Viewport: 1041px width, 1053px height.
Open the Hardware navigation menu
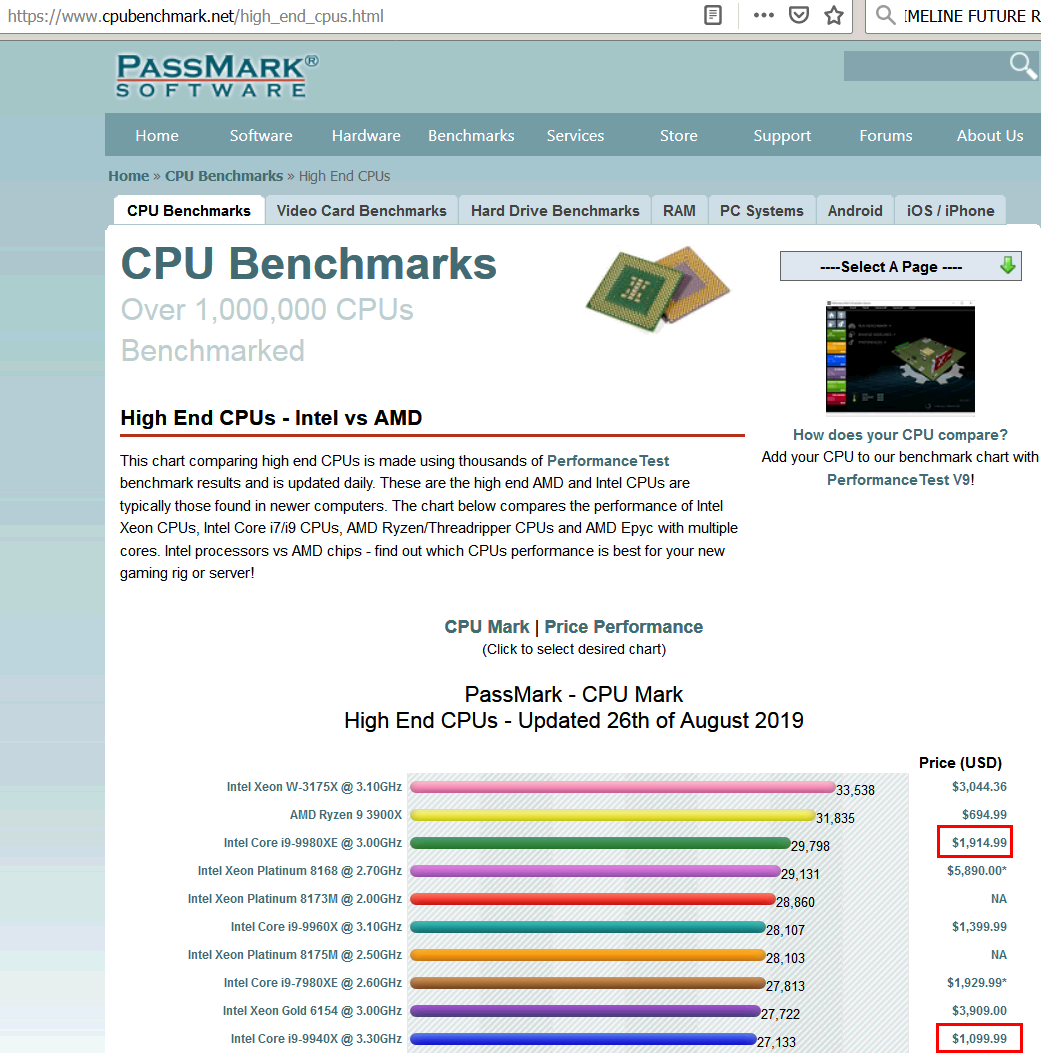click(x=366, y=136)
